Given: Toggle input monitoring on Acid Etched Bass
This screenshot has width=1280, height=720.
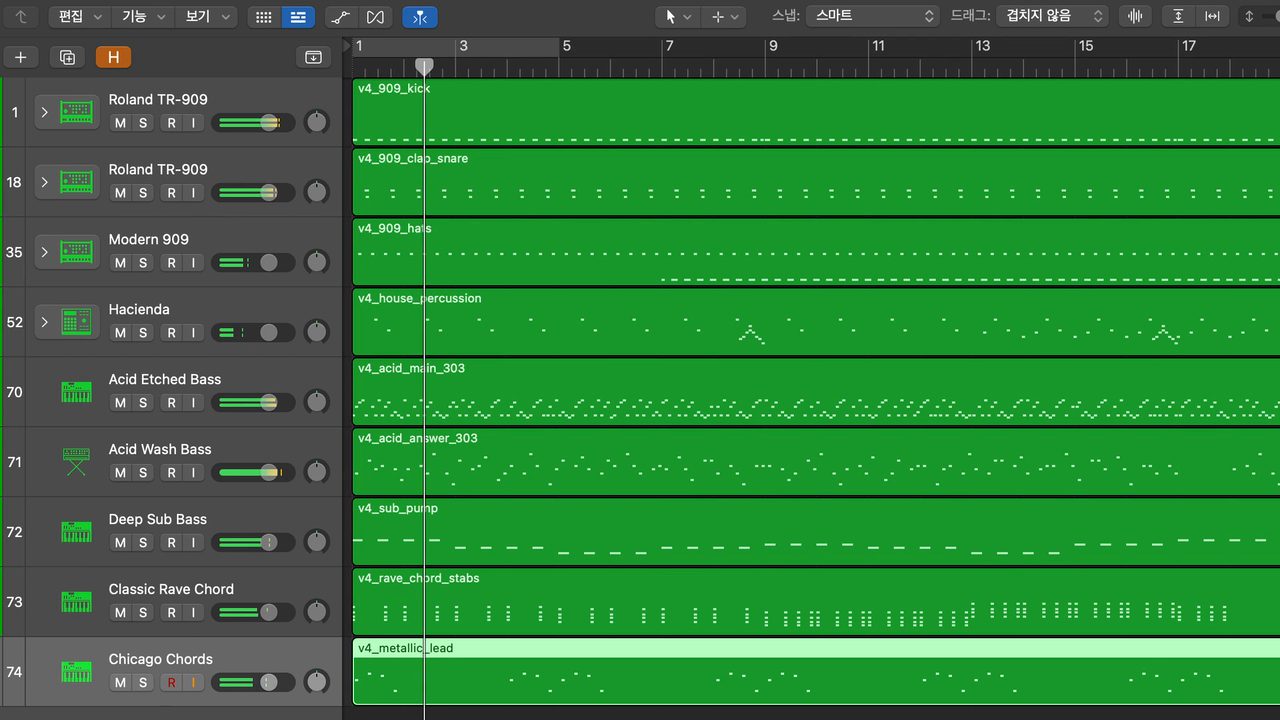Looking at the screenshot, I should click(193, 403).
